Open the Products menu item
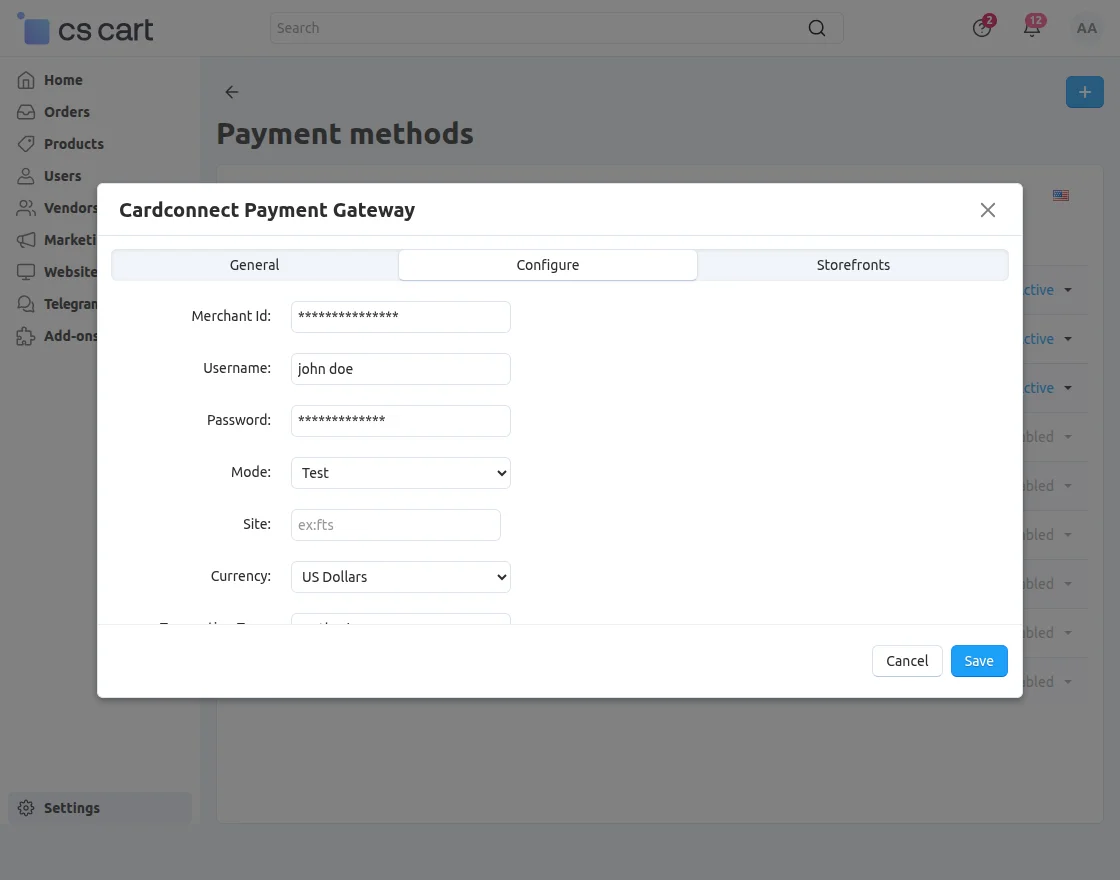 pos(74,144)
